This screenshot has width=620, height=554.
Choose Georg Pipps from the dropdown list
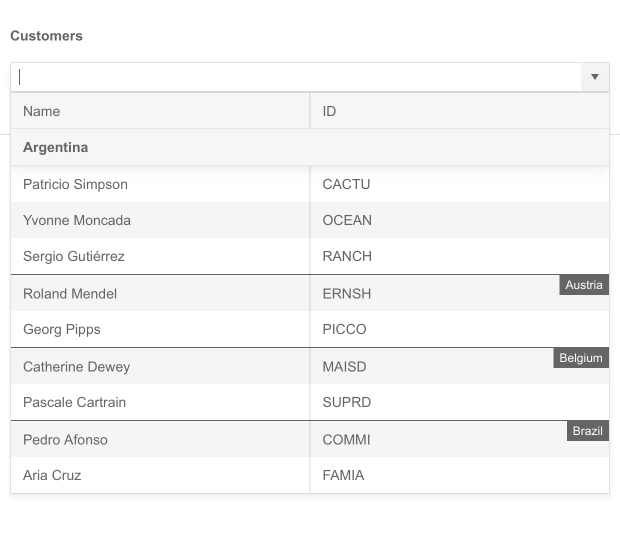62,329
